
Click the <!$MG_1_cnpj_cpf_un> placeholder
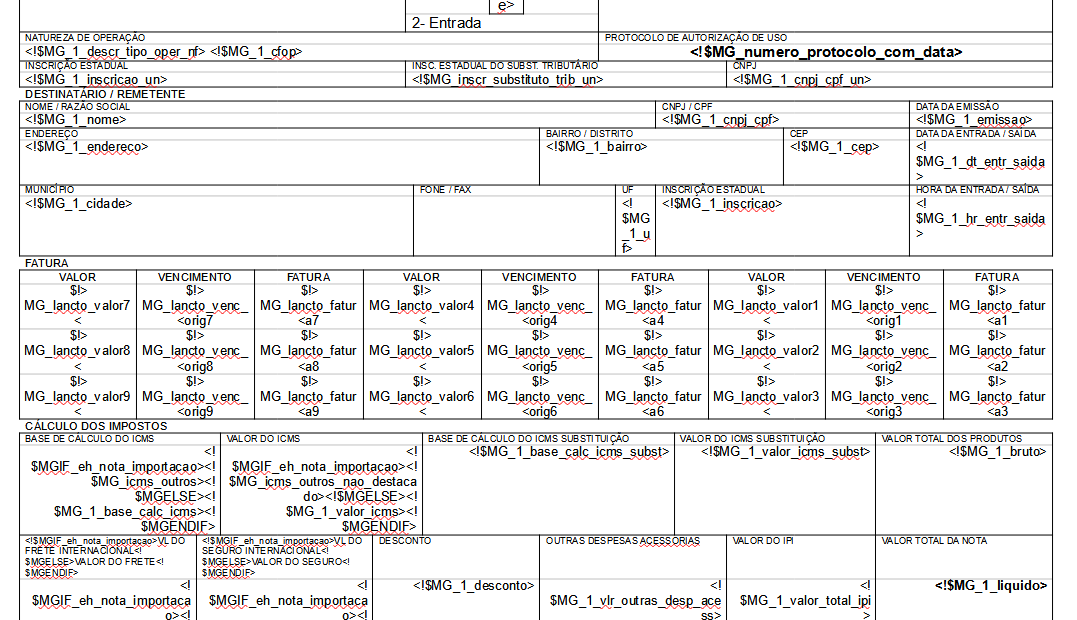[802, 80]
